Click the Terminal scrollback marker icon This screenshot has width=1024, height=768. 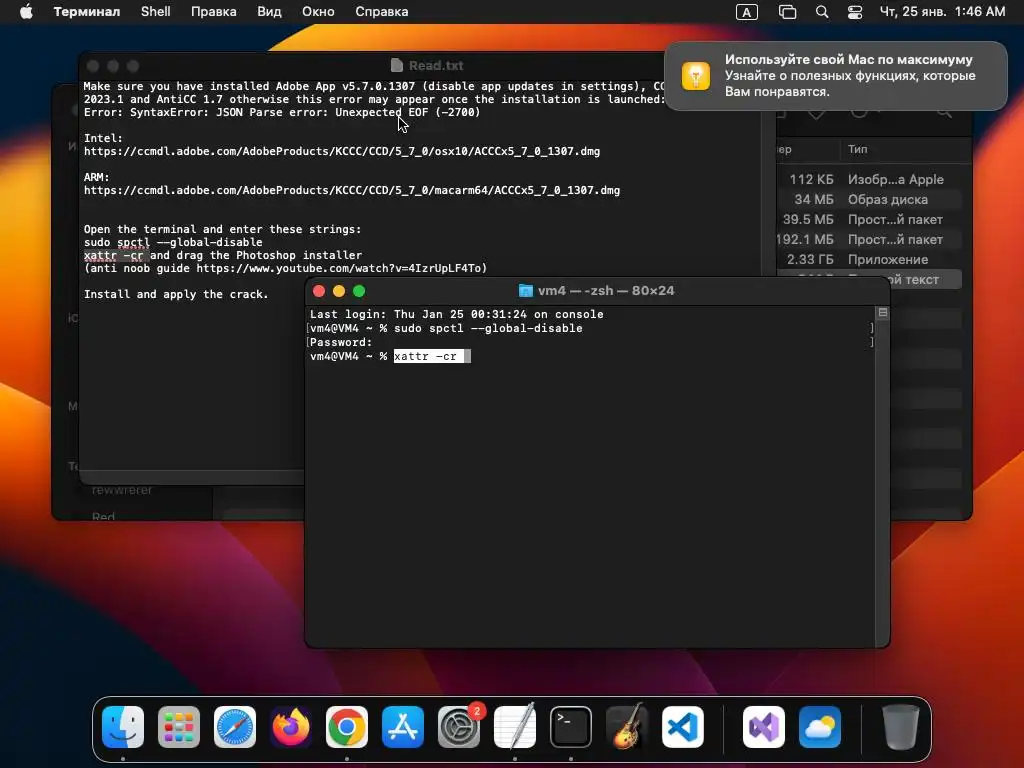pyautogui.click(x=882, y=313)
